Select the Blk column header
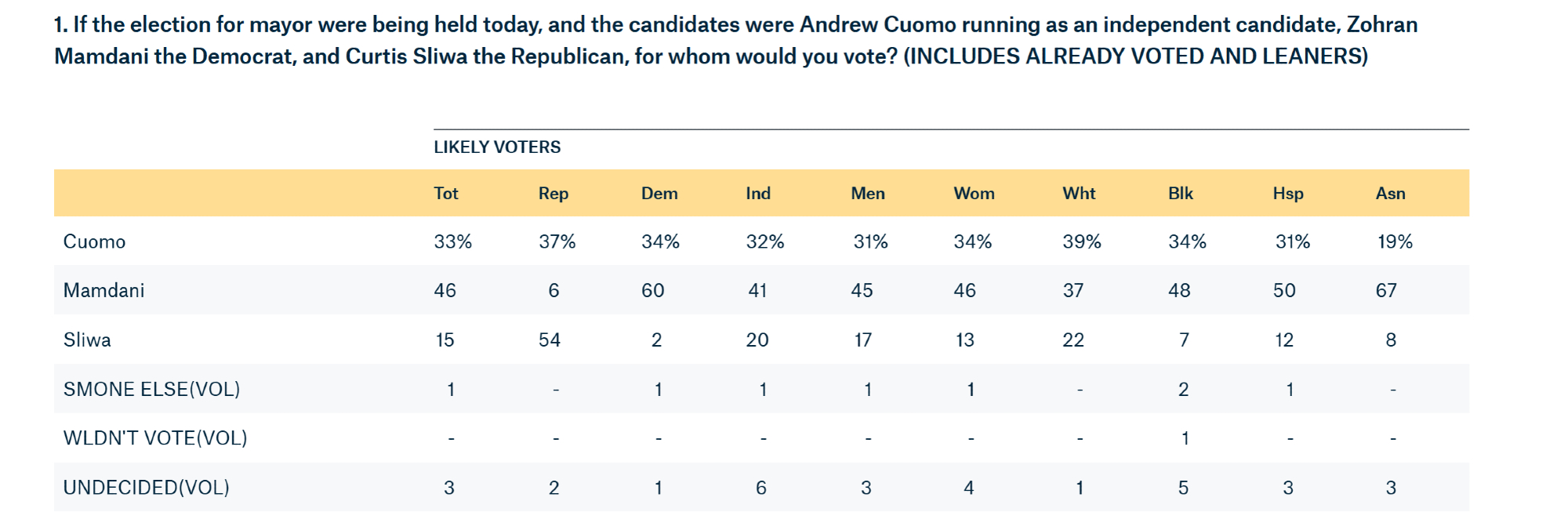 [x=1181, y=194]
